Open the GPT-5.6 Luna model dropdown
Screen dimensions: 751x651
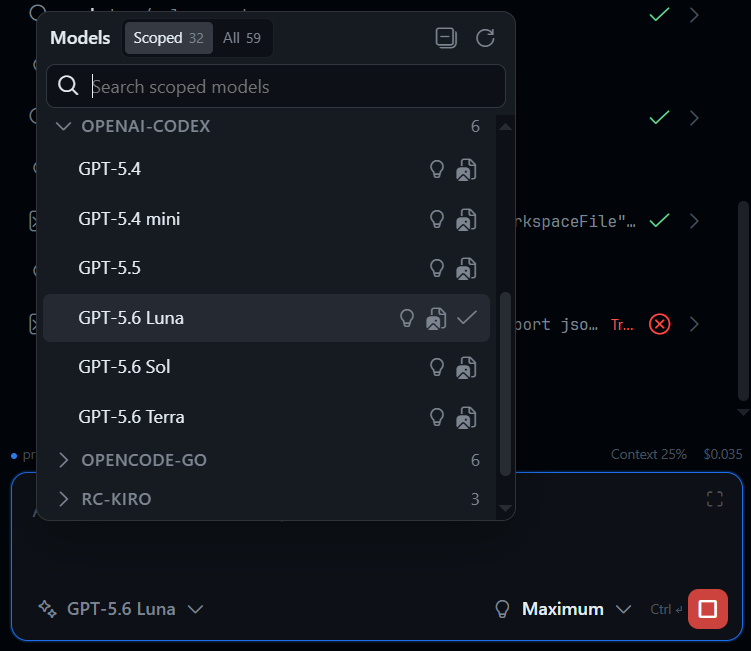[121, 609]
